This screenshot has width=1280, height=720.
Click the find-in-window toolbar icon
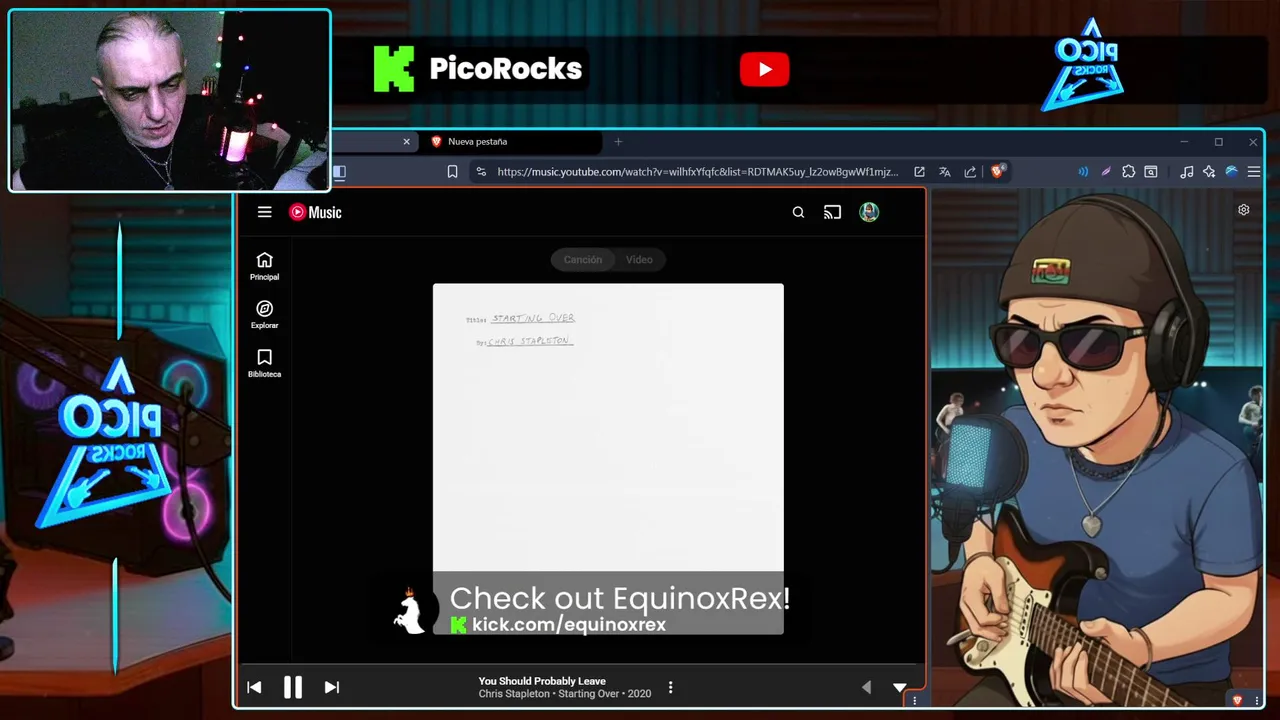click(x=1151, y=172)
